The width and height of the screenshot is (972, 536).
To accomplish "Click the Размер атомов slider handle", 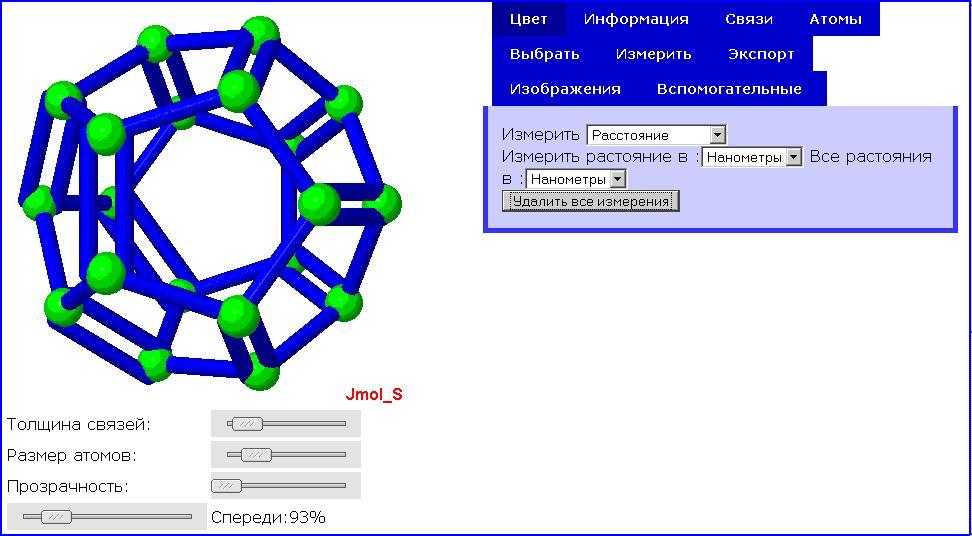I will pyautogui.click(x=255, y=455).
